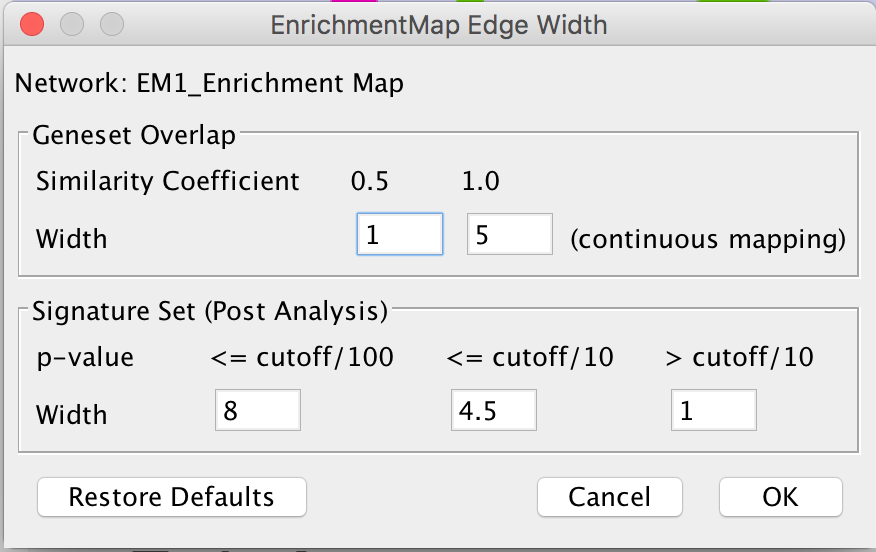The width and height of the screenshot is (876, 552).
Task: Focus the width field under > cutoff/10
Action: pos(713,411)
